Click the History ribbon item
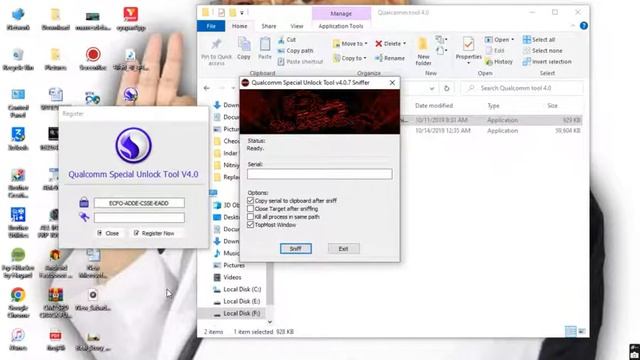 tap(499, 62)
